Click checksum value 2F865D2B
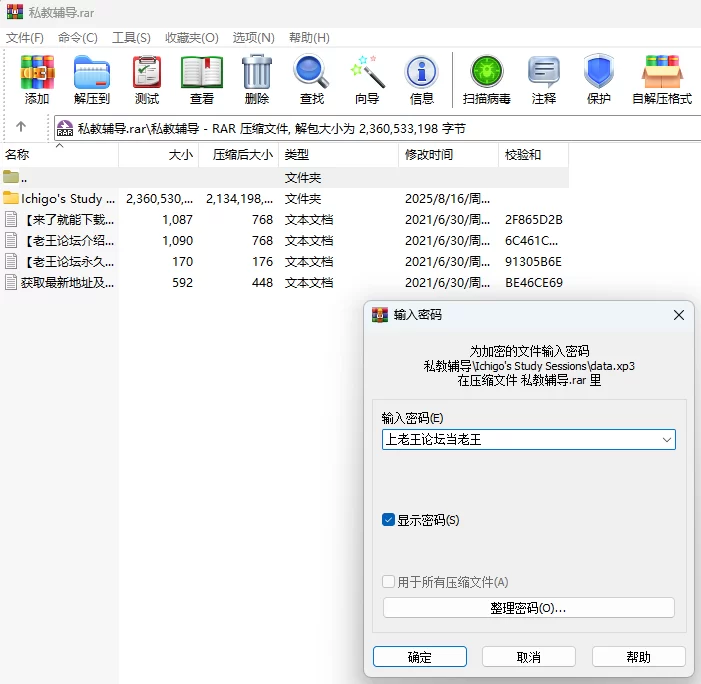The height and width of the screenshot is (684, 701). coord(533,220)
